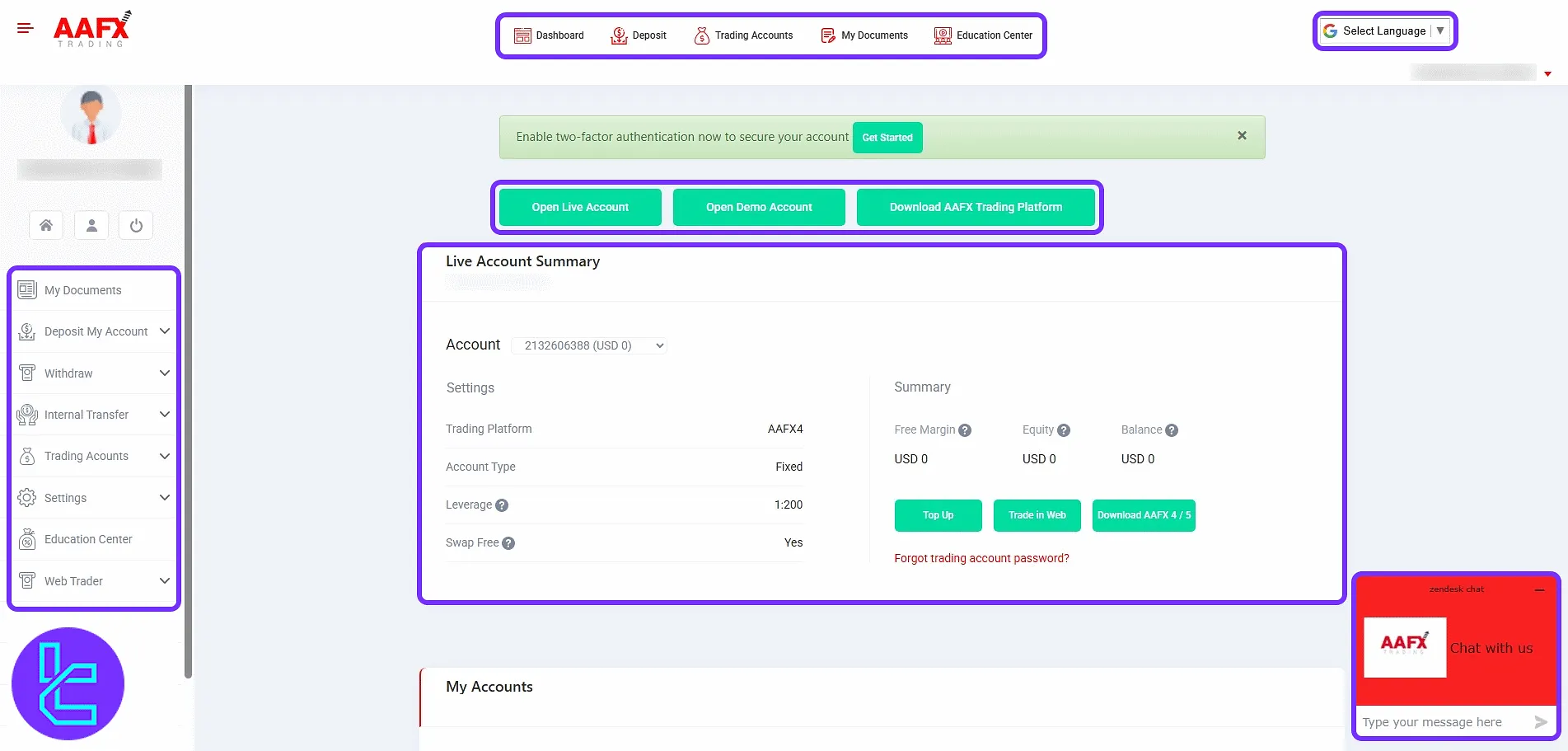The width and height of the screenshot is (1568, 751).
Task: Open My Documents in top navigation
Action: coord(864,35)
